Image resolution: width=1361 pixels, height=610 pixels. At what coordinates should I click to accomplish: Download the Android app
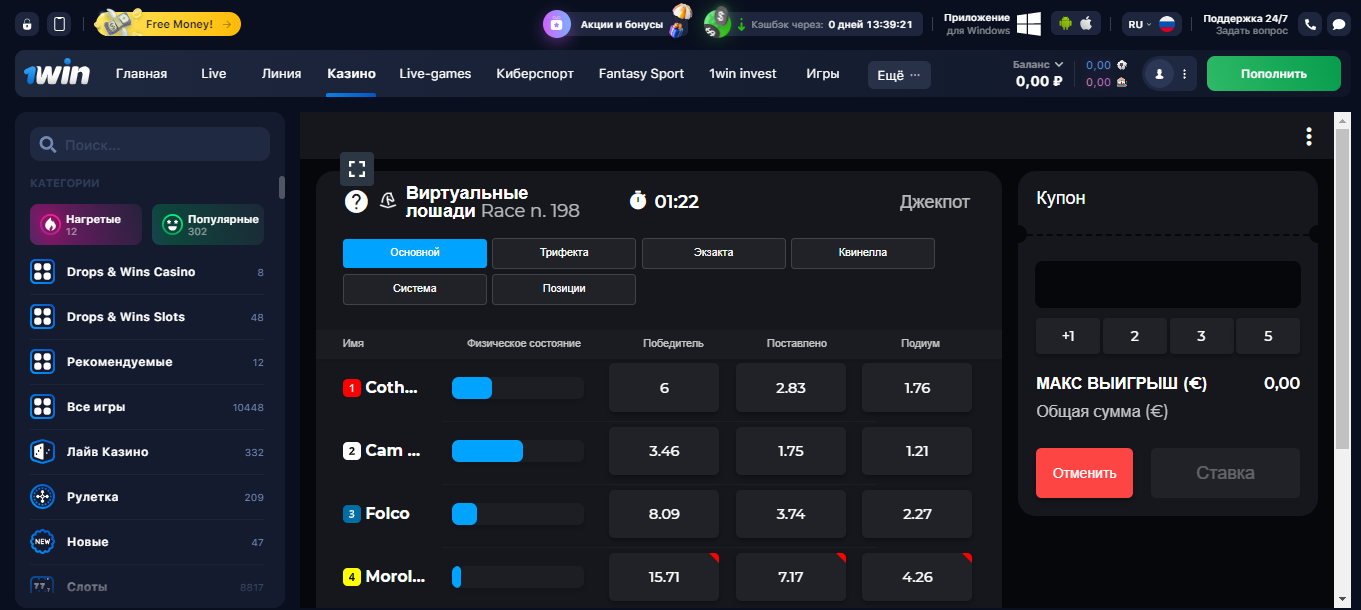[1065, 23]
